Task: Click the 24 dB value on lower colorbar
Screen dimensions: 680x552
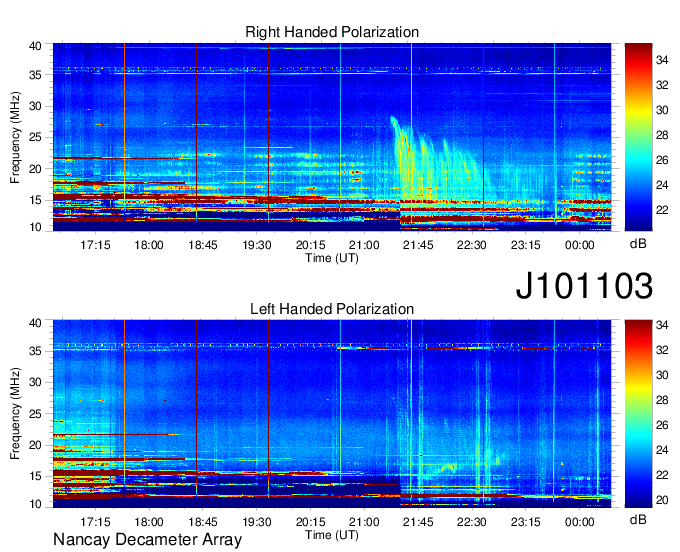Action: [662, 450]
